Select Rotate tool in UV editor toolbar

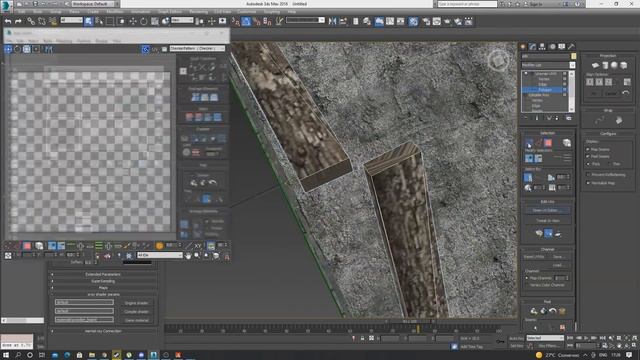pyautogui.click(x=17, y=49)
